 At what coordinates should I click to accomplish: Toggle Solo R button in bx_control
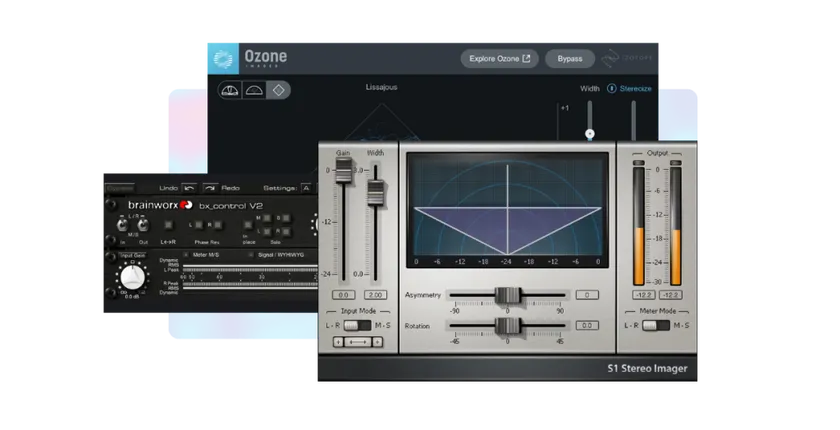coord(286,231)
